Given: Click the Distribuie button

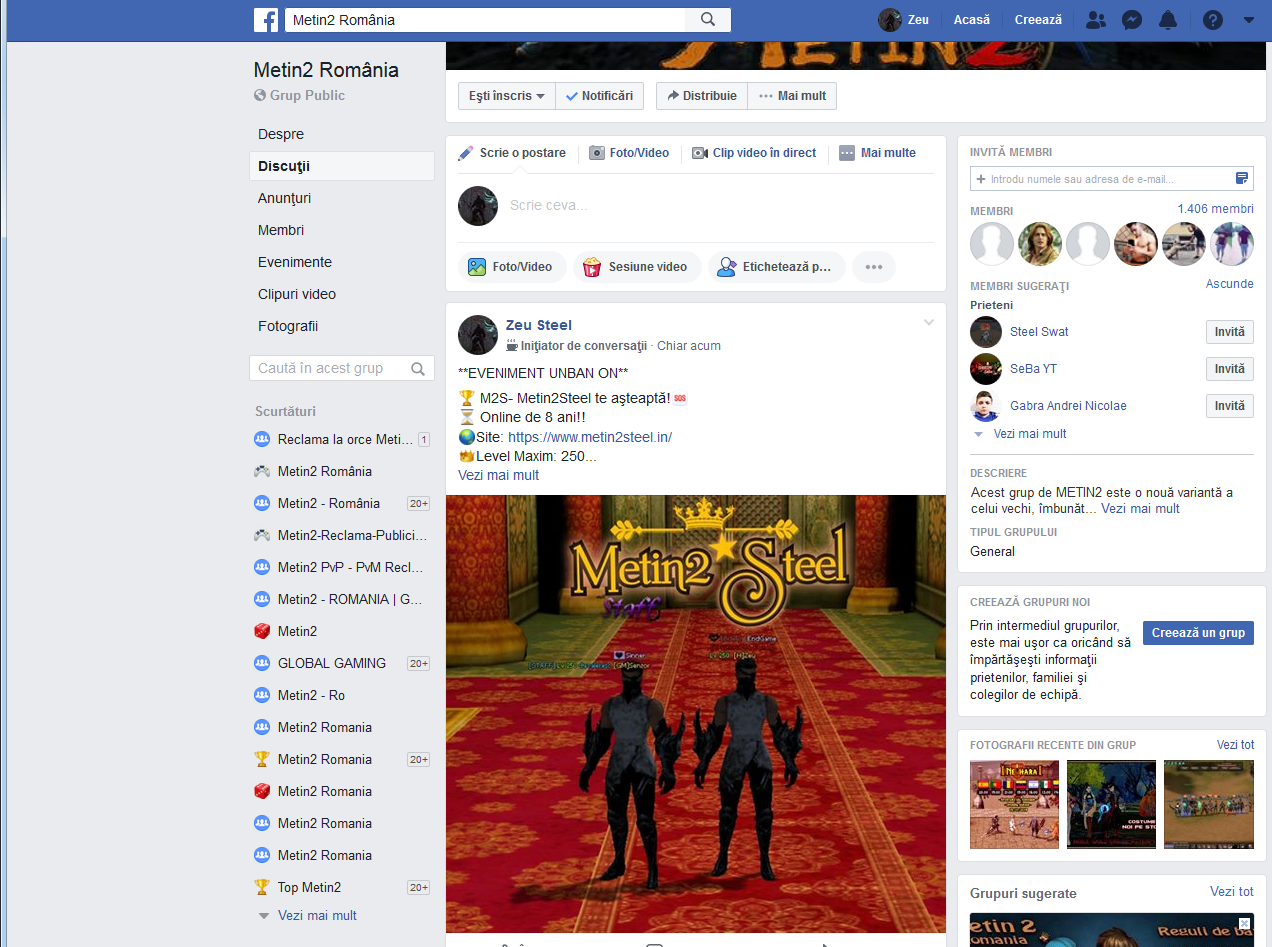Looking at the screenshot, I should [702, 96].
